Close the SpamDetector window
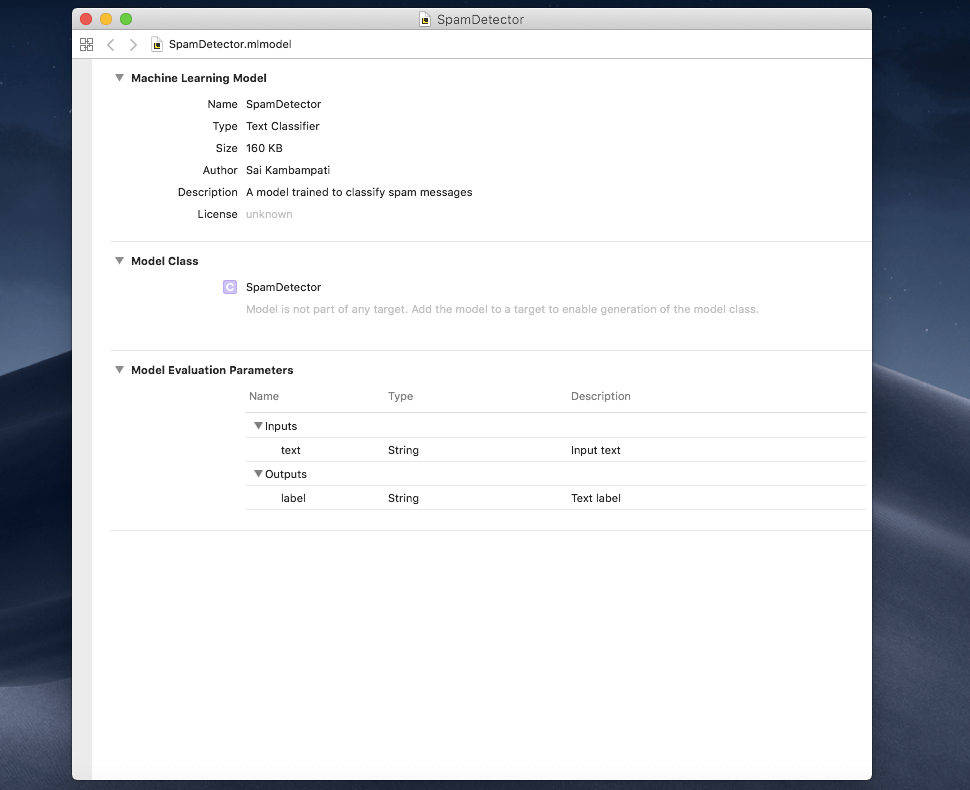The width and height of the screenshot is (970, 790). [86, 20]
